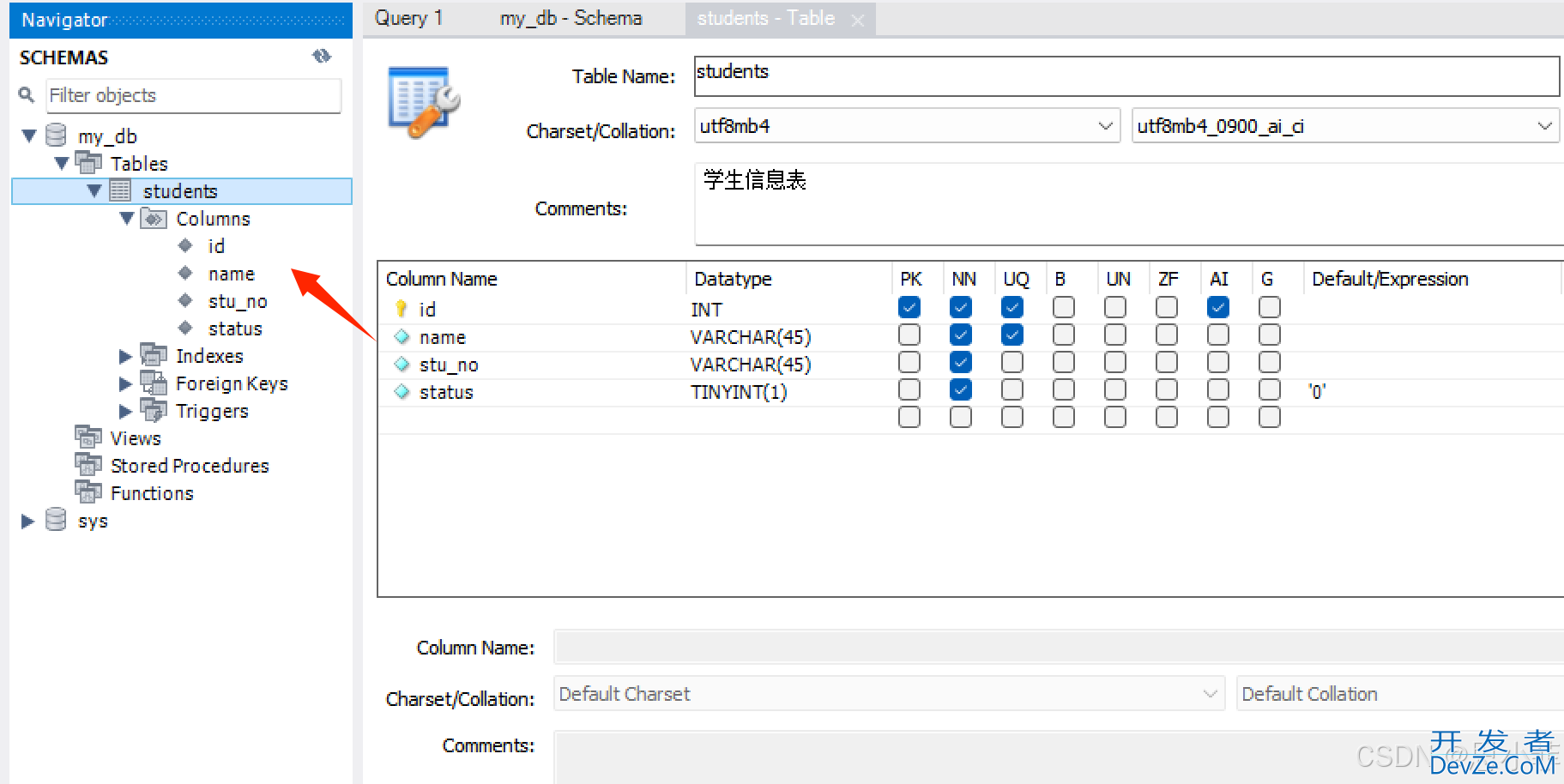This screenshot has width=1564, height=784.
Task: Collapse the my_db schema node
Action: (x=29, y=136)
